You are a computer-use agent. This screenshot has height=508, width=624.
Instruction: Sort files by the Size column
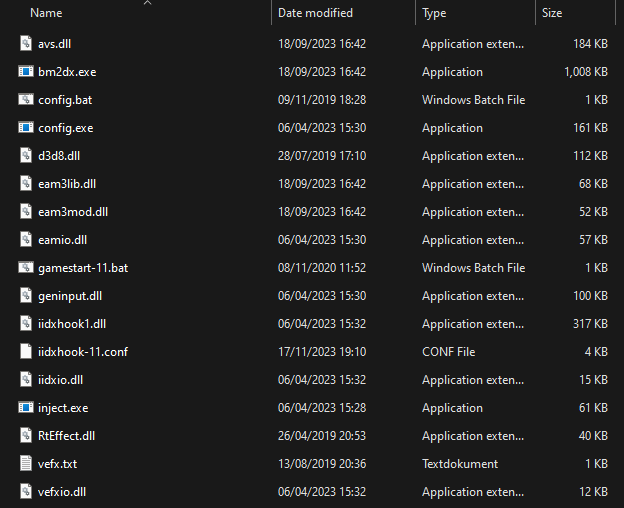click(552, 13)
